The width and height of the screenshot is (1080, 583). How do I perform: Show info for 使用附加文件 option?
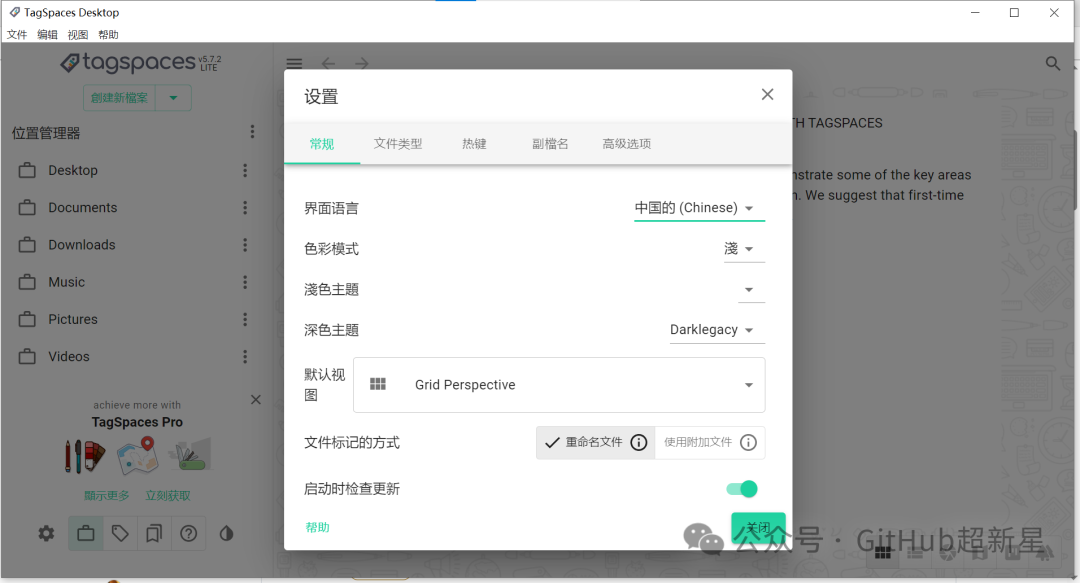pyautogui.click(x=748, y=442)
